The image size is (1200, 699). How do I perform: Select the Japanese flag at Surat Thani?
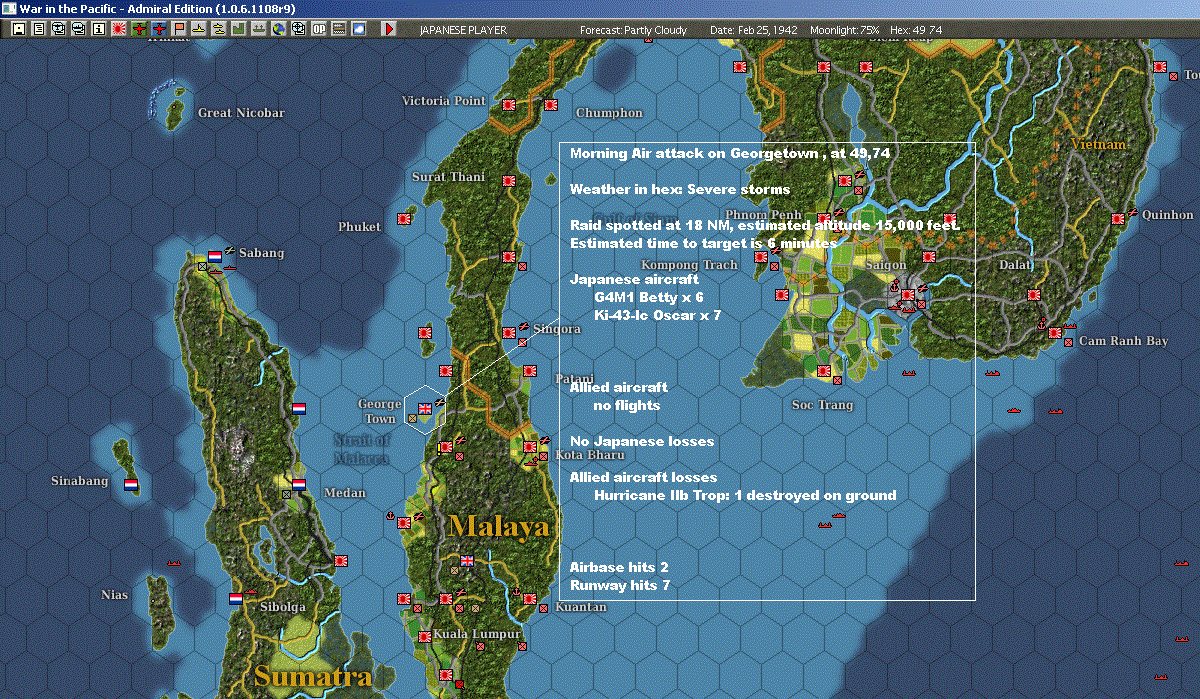tap(509, 181)
